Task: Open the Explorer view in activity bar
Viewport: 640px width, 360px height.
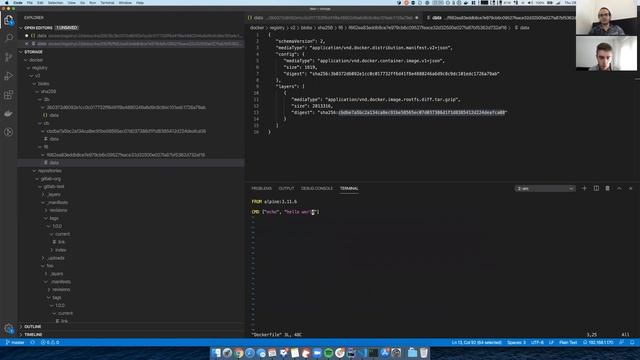Action: [x=9, y=20]
